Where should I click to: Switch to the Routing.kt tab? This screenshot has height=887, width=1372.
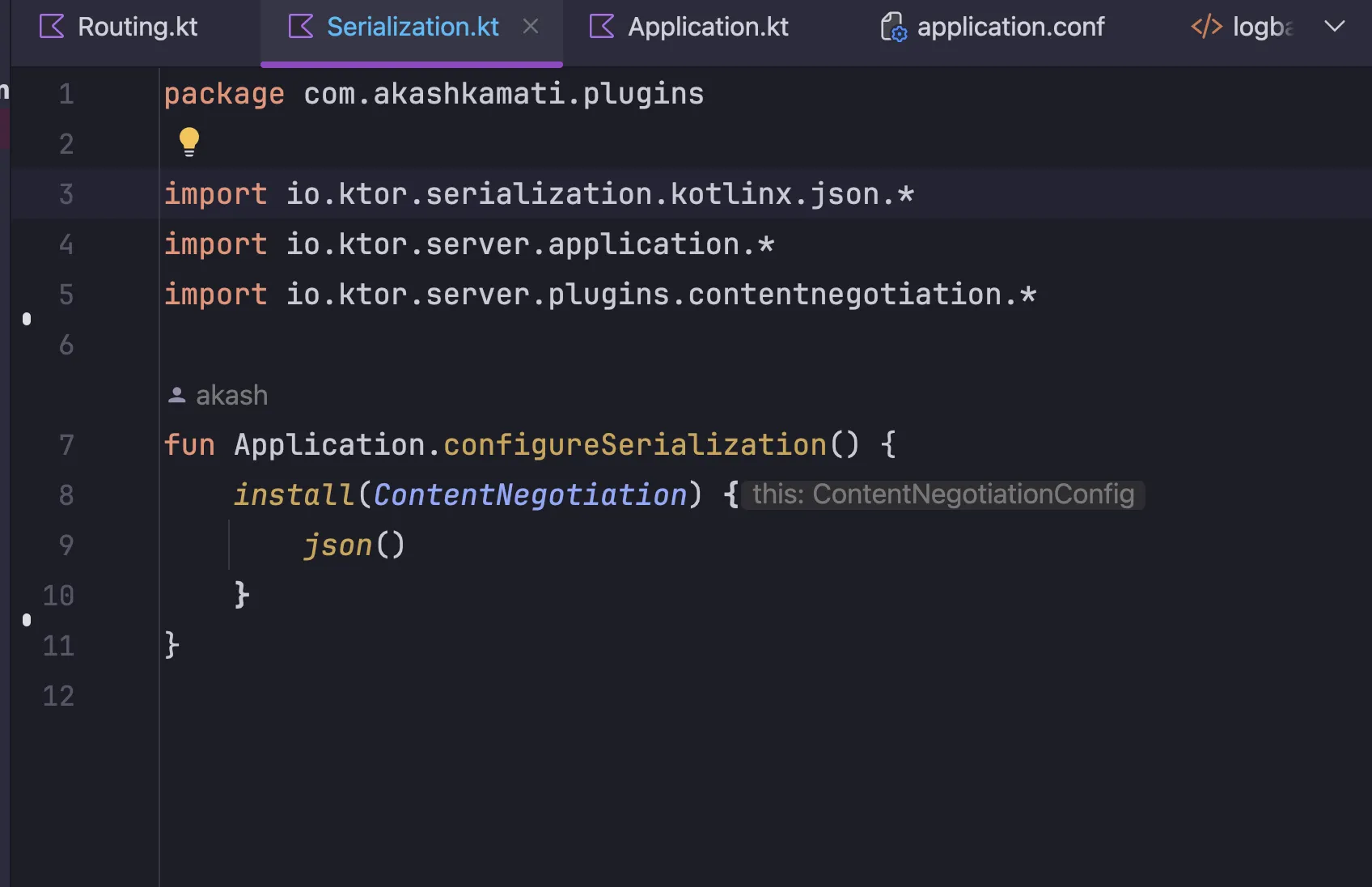coord(138,27)
